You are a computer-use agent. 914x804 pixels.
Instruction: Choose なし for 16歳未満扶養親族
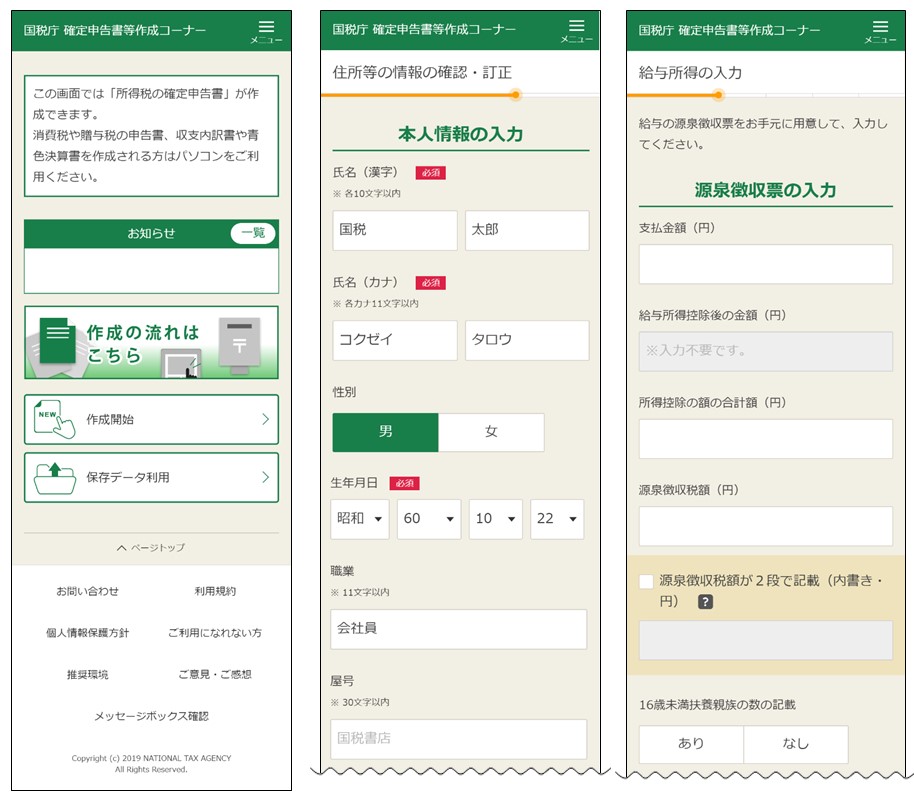point(796,744)
